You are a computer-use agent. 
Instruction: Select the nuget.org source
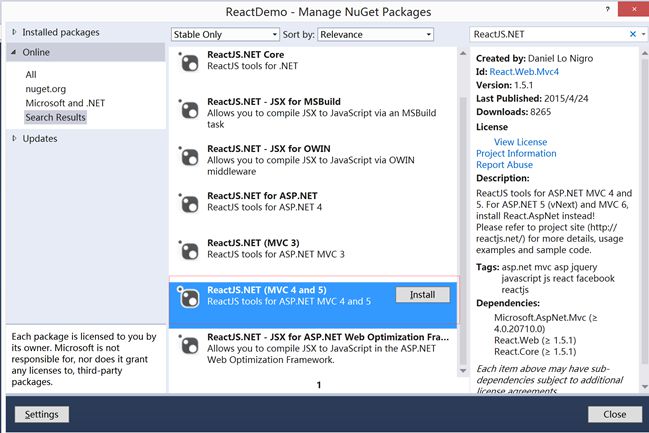pos(46,89)
